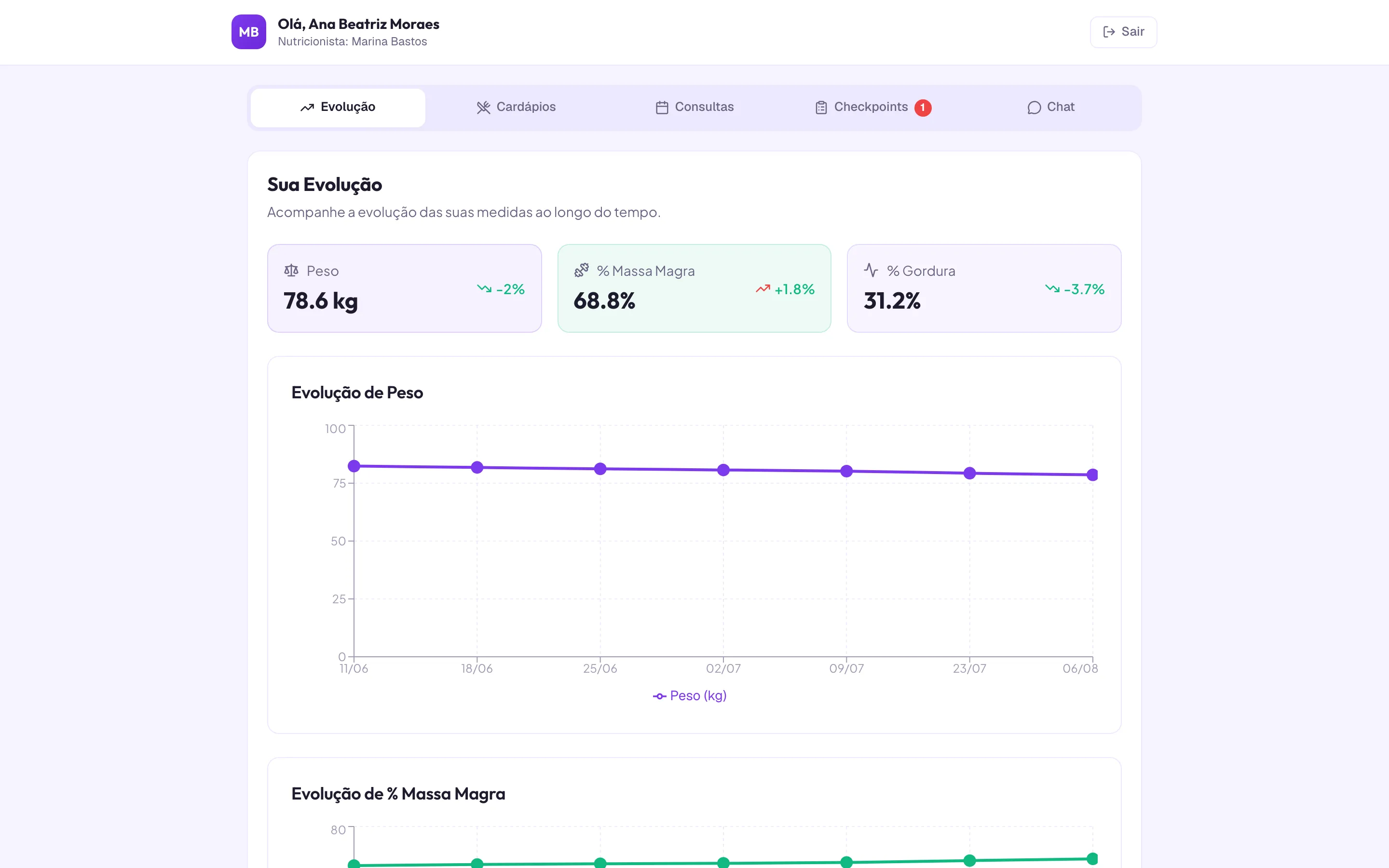Click the weight data point at 09/07
This screenshot has height=868, width=1389.
tap(846, 471)
